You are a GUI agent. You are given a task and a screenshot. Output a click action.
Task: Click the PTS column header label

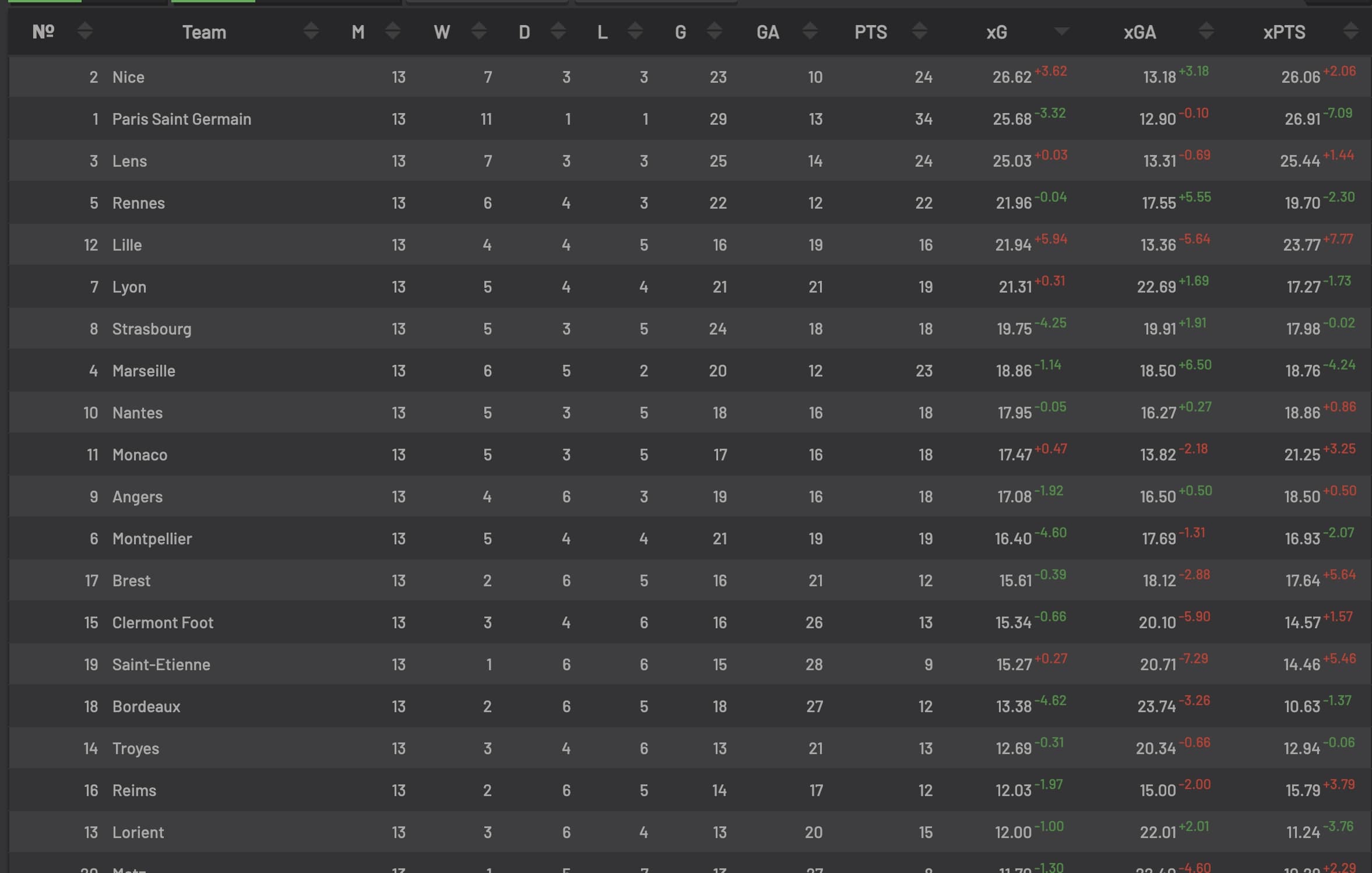pos(871,32)
